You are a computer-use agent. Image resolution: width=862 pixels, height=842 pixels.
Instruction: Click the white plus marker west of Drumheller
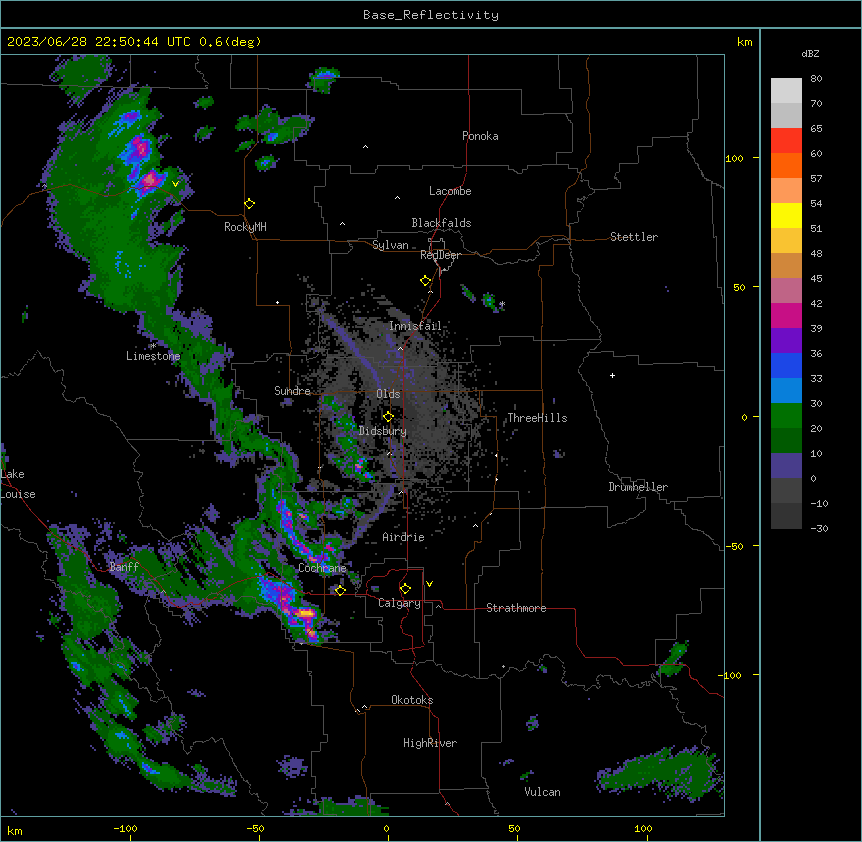pyautogui.click(x=612, y=375)
